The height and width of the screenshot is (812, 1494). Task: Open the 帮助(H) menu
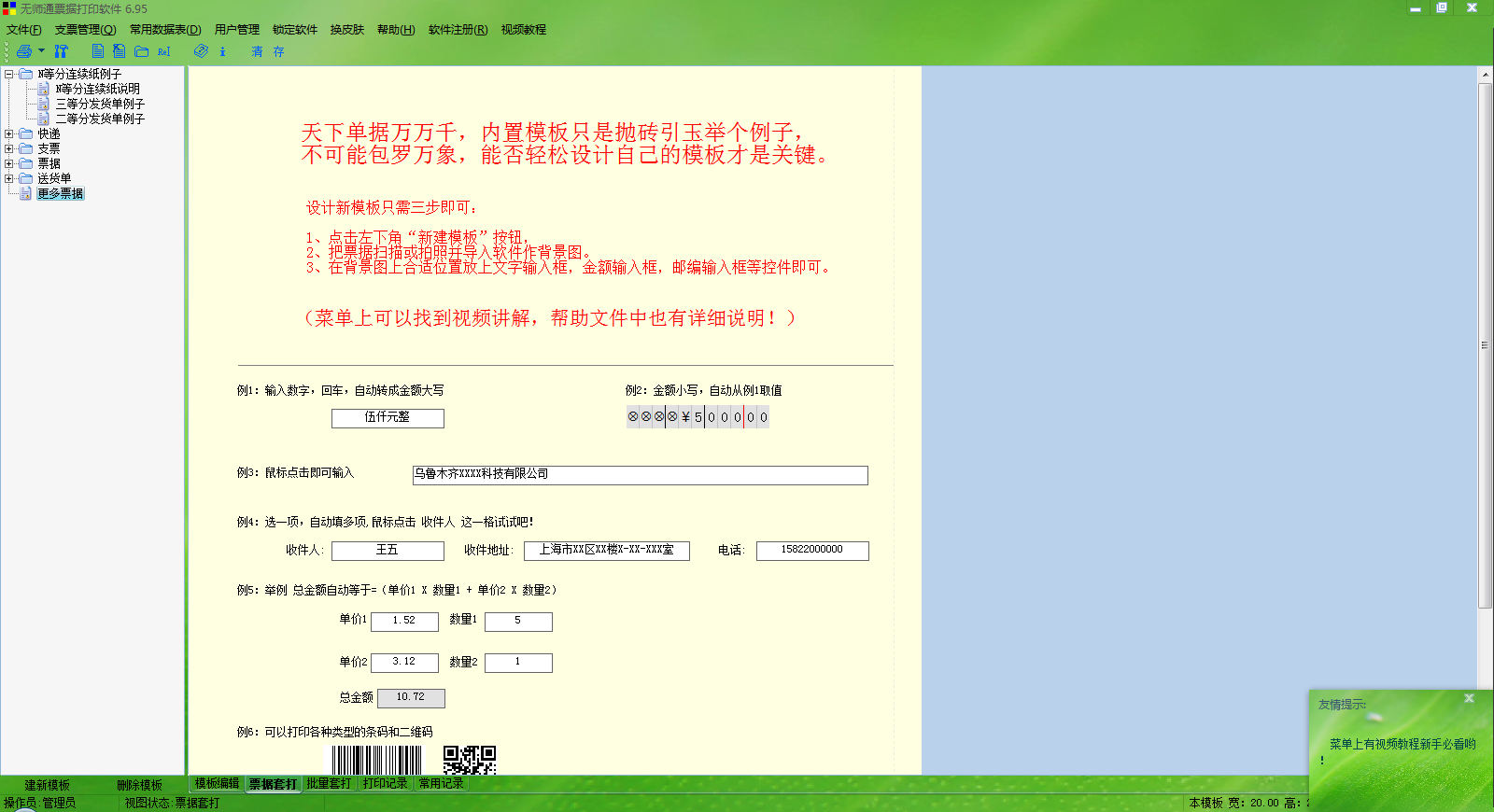tap(396, 30)
